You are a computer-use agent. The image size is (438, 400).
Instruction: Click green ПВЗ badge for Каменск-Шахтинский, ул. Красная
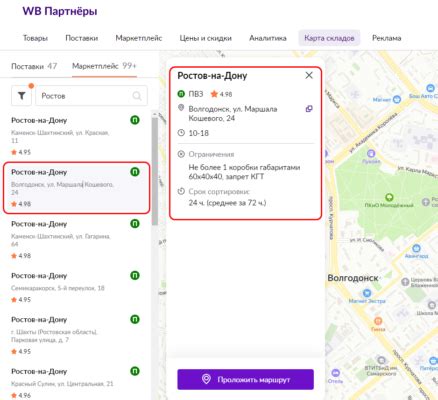[135, 120]
